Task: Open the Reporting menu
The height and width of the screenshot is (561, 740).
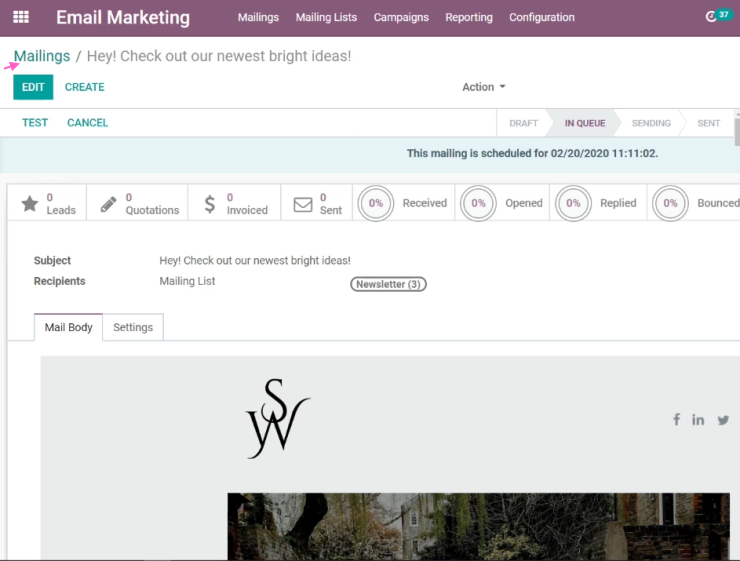Action: [469, 17]
